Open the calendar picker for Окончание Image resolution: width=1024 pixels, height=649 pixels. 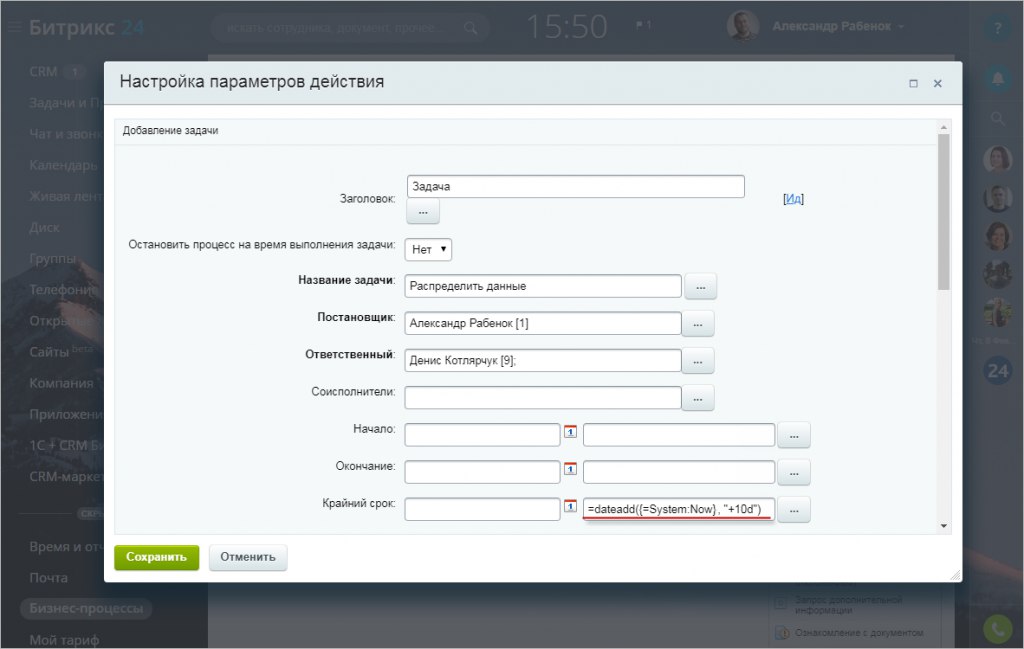point(570,469)
